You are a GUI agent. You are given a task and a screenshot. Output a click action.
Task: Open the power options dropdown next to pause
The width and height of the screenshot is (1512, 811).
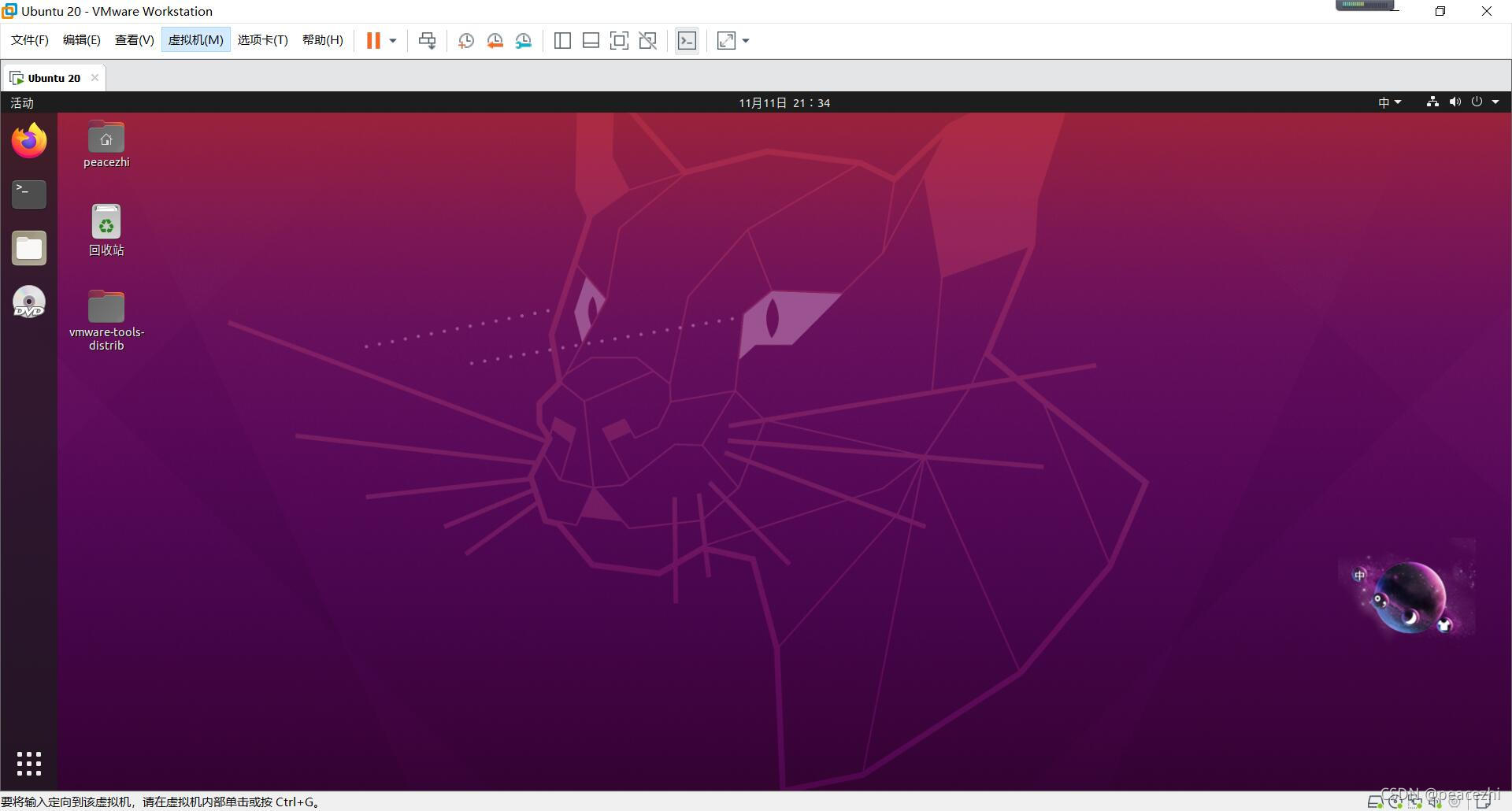point(393,41)
